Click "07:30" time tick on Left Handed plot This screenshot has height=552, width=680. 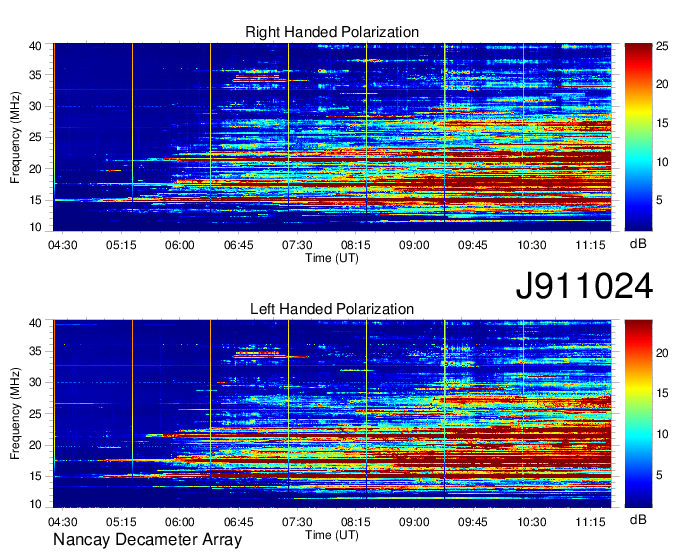point(297,522)
